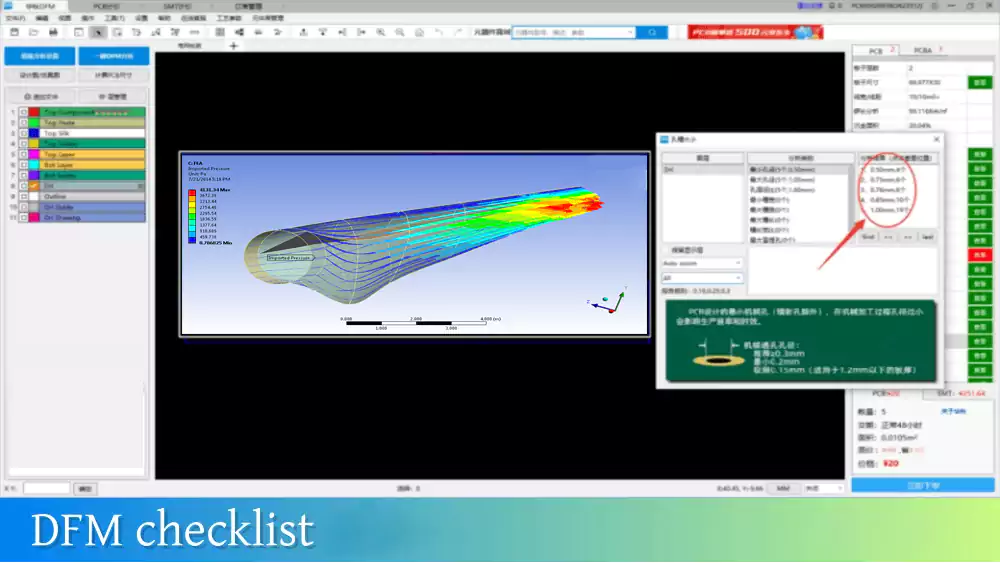
Task: Toggle checkbox for Top Layer row
Action: (24, 154)
